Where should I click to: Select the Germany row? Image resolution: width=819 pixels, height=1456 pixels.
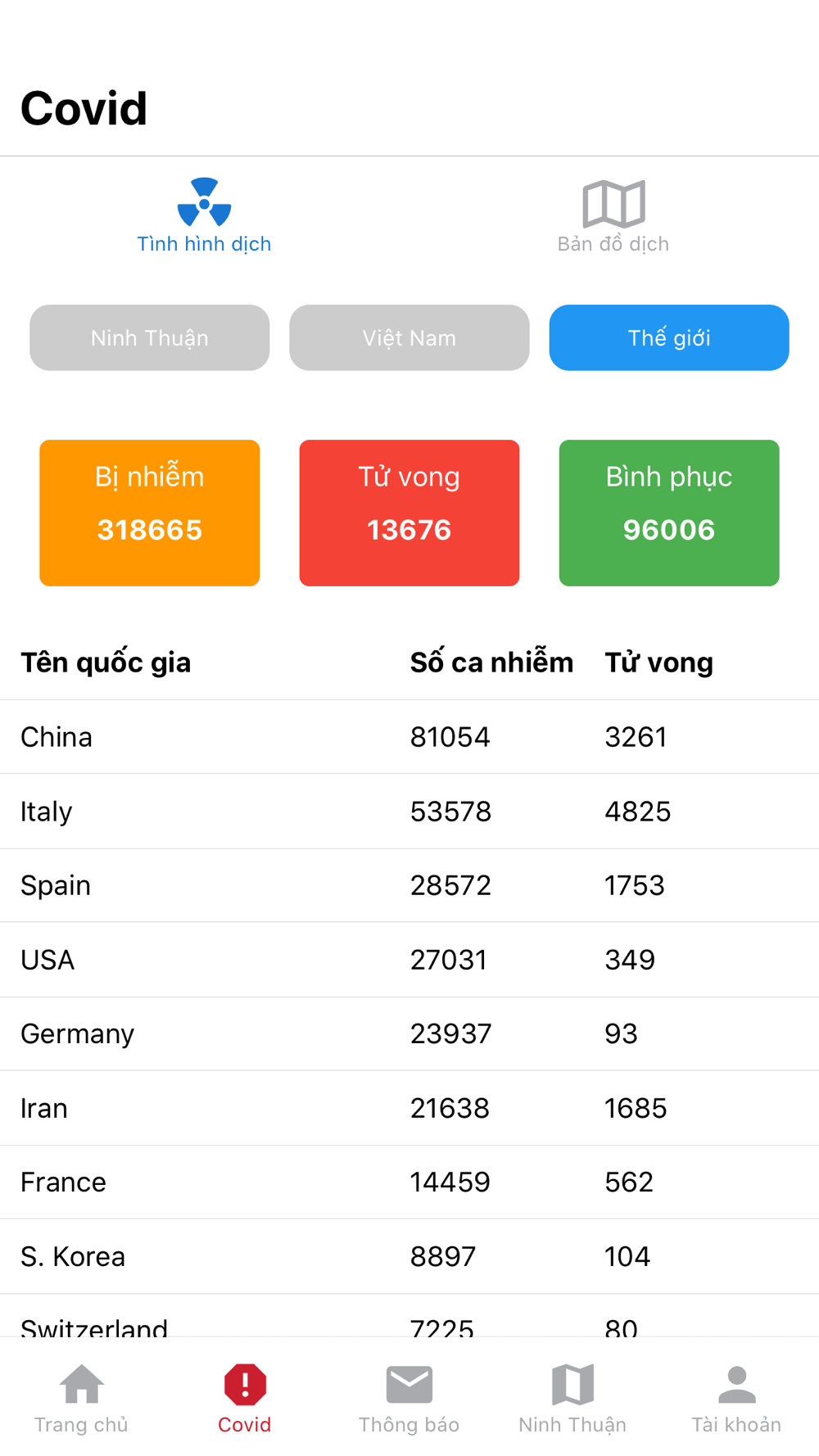click(x=409, y=1033)
